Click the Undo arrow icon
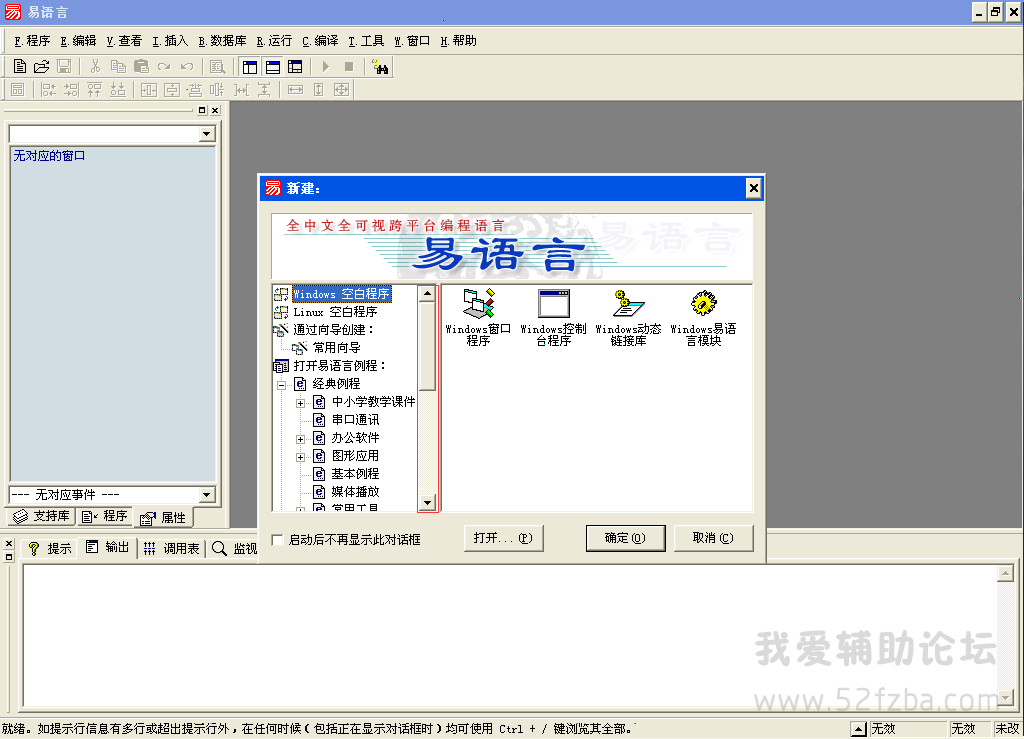Viewport: 1024px width, 739px height. click(187, 67)
